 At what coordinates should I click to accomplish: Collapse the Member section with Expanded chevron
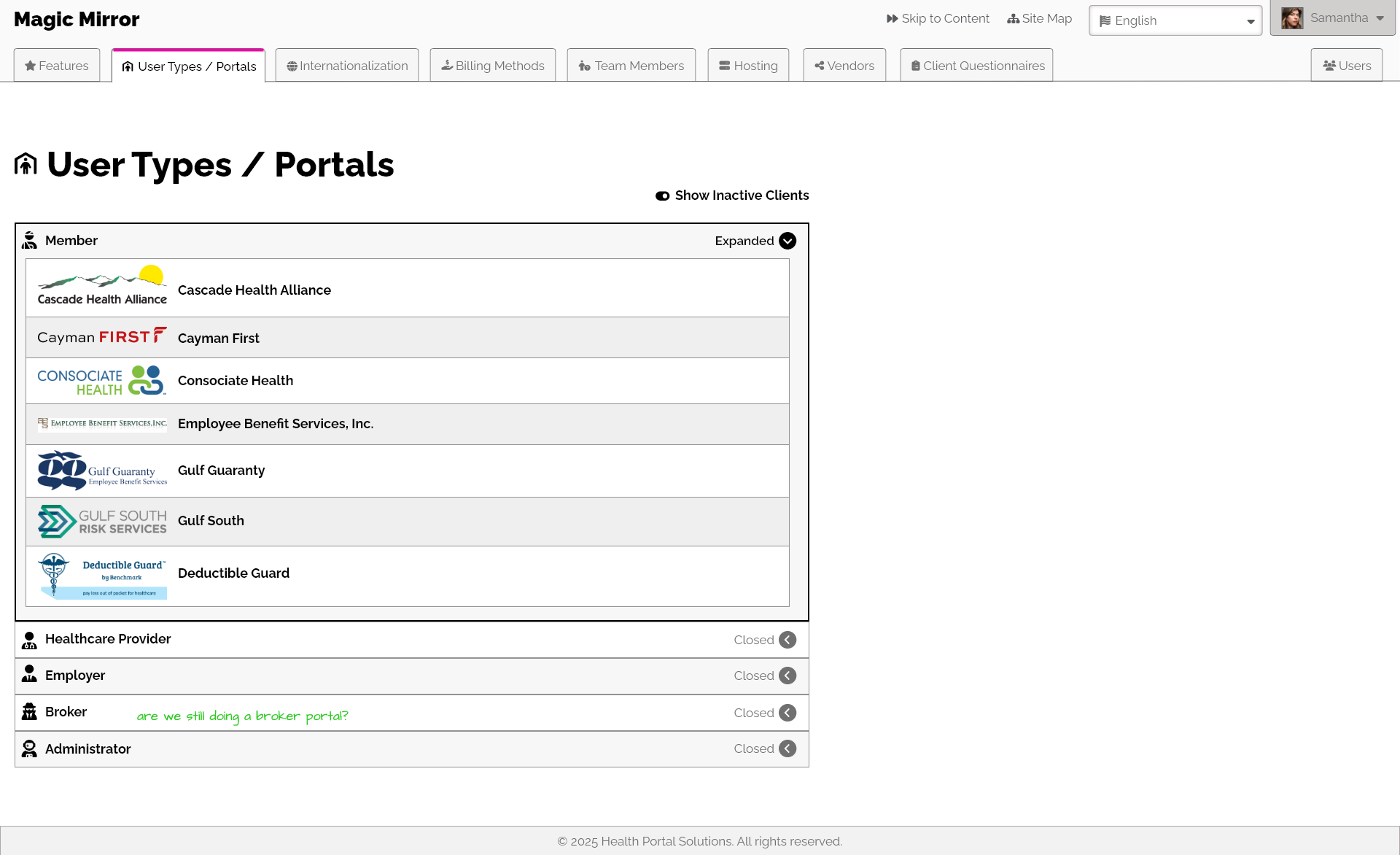click(x=787, y=241)
